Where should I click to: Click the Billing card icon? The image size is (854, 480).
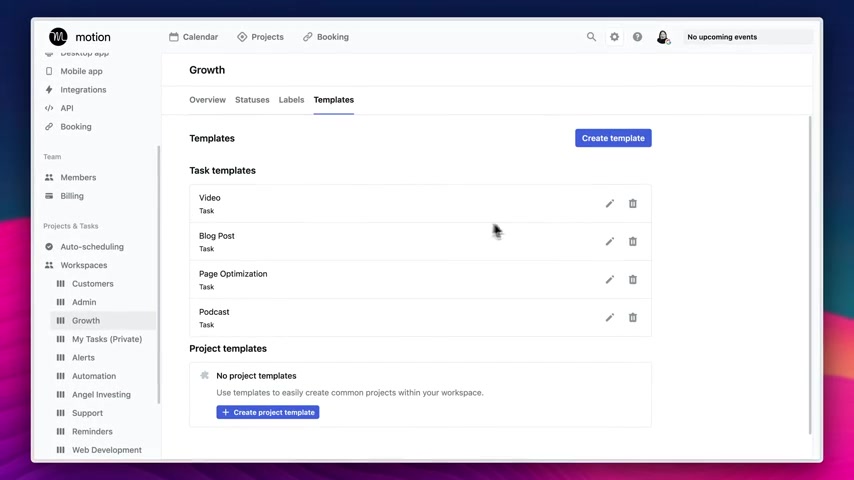point(49,196)
